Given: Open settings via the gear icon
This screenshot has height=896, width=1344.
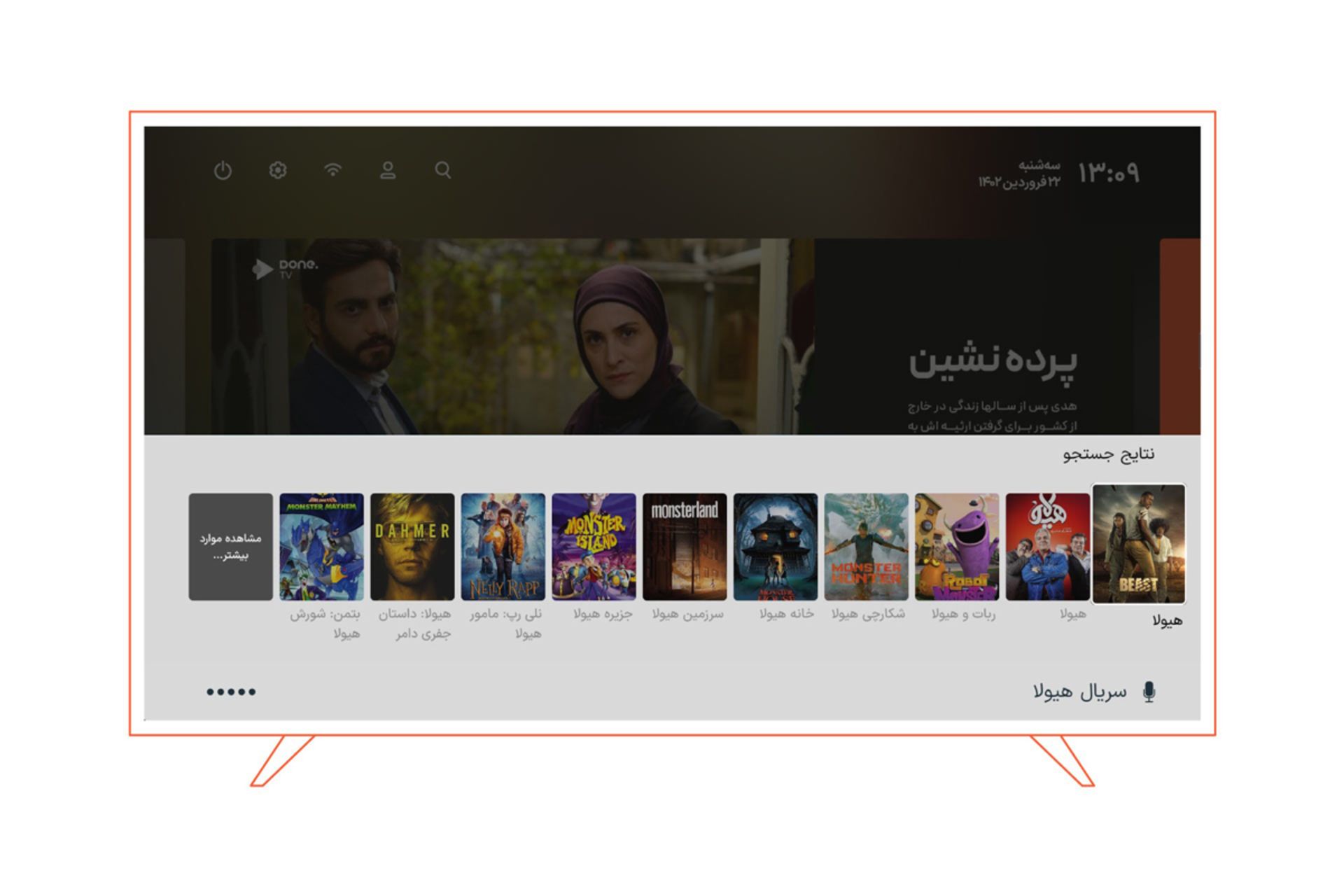Looking at the screenshot, I should [x=278, y=170].
